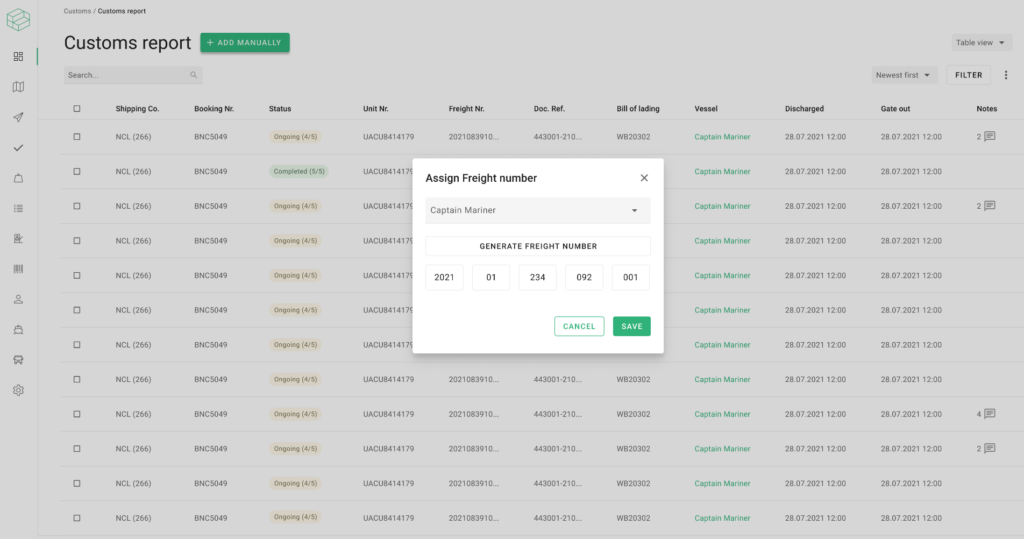
Task: Open the dashboard grid icon in sidebar
Action: click(18, 56)
